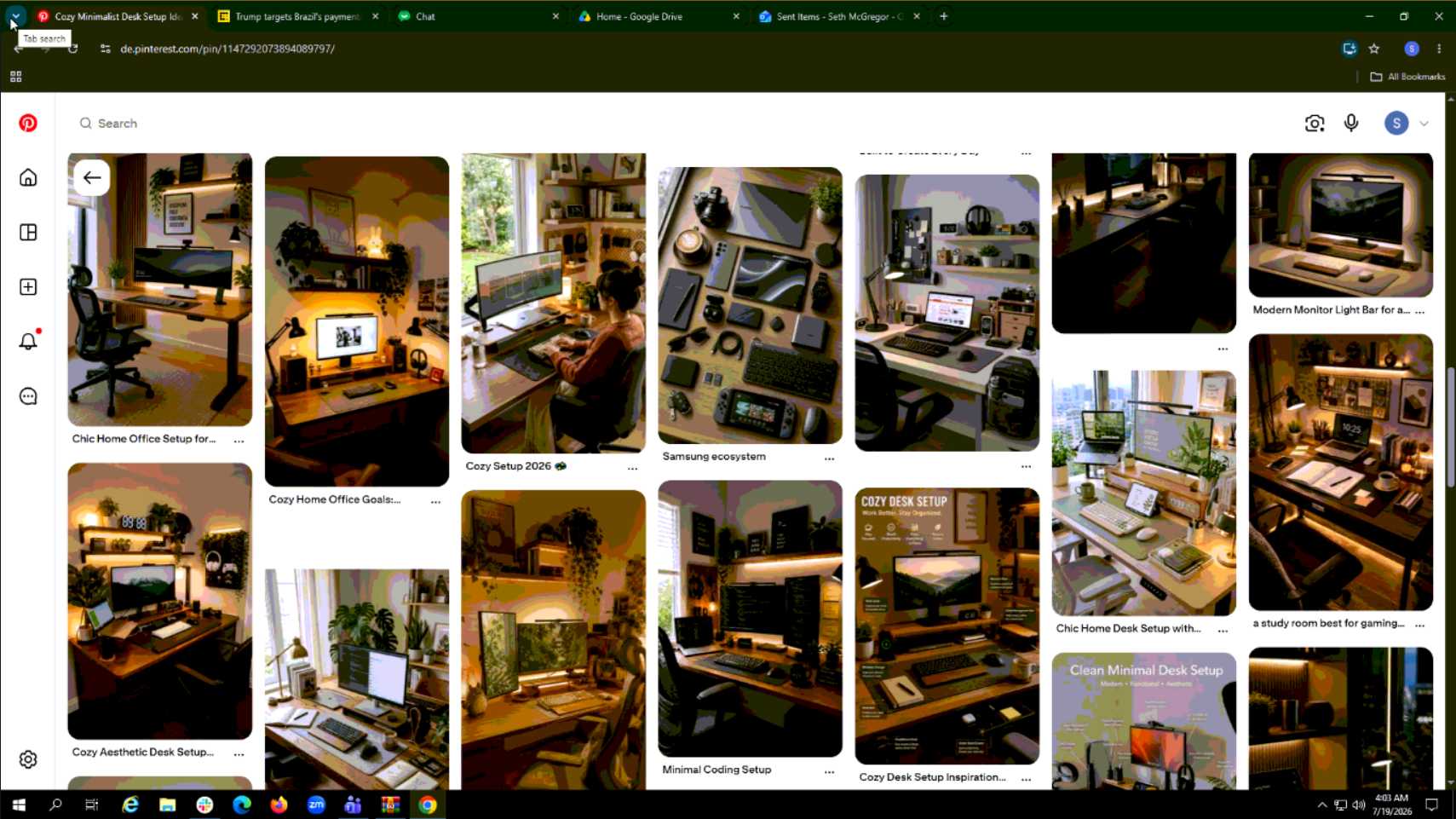This screenshot has height=819, width=1456.
Task: Bookmark this page with the star
Action: coord(1374,49)
